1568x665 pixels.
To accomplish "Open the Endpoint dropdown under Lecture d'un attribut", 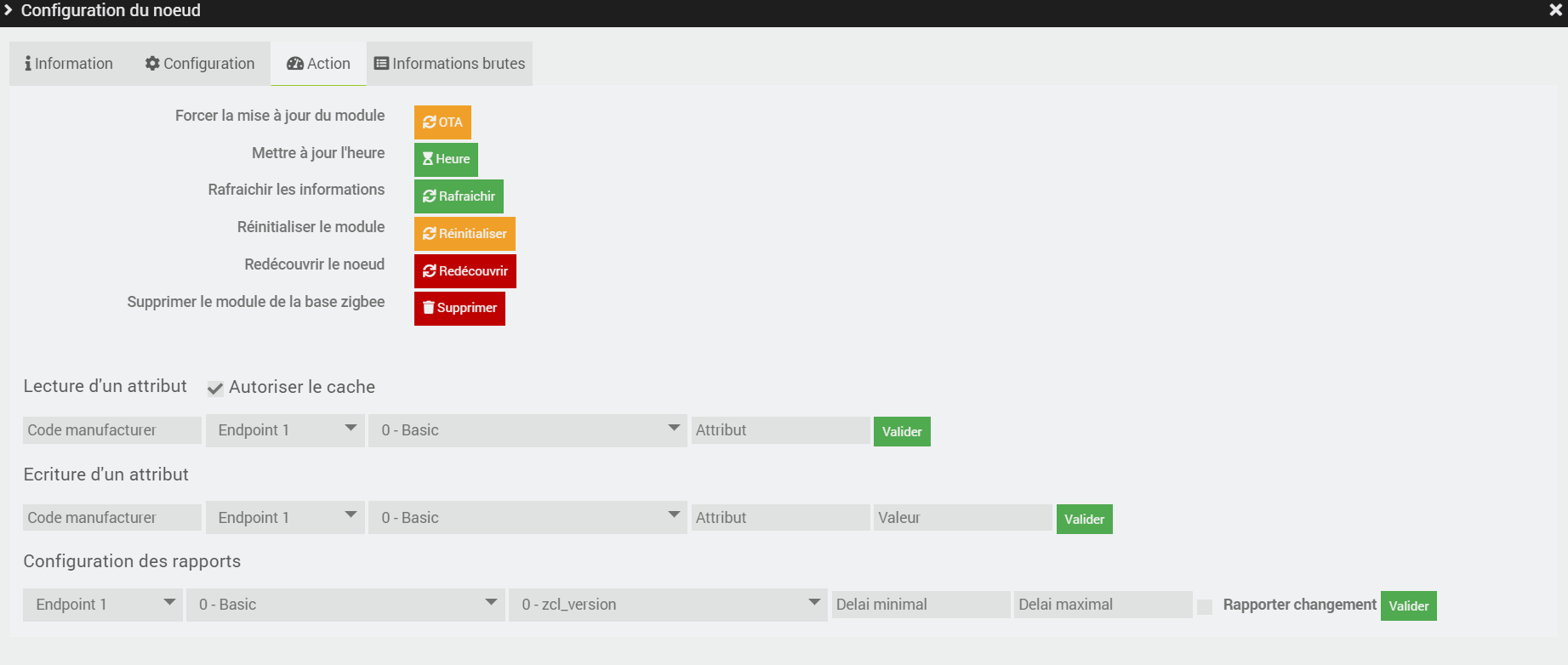I will point(285,430).
